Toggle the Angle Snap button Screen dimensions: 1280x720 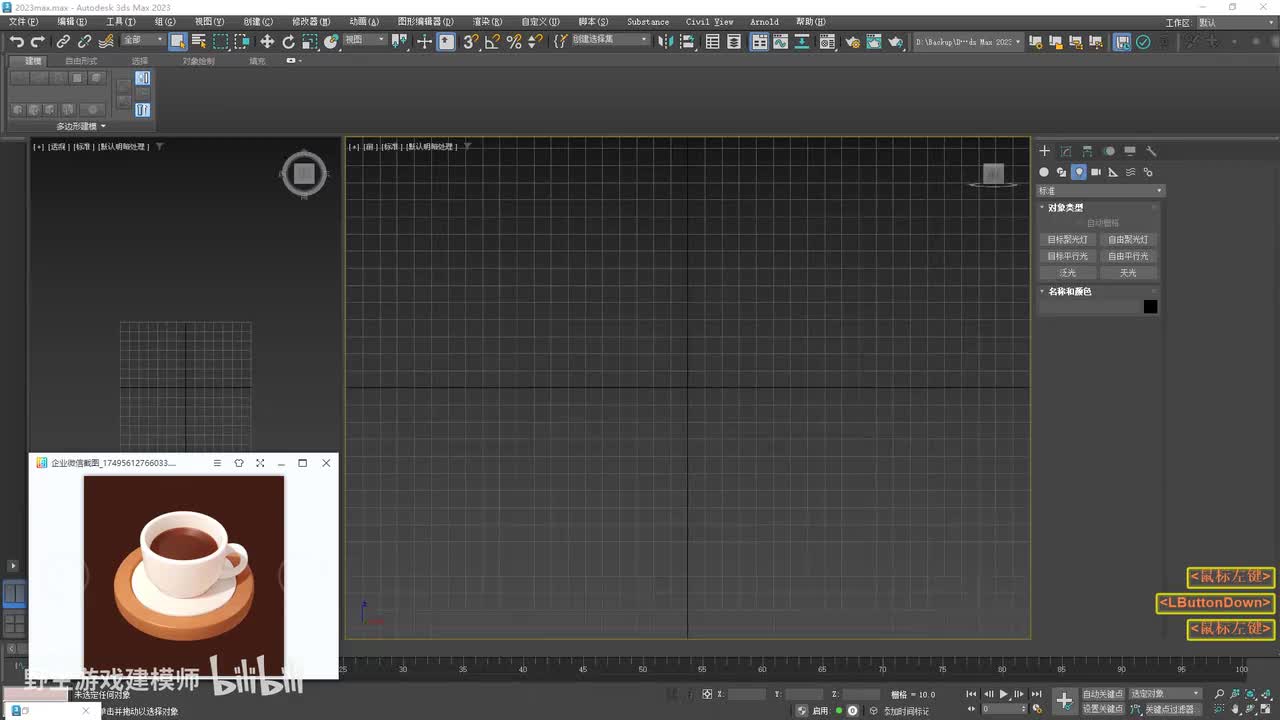(492, 41)
